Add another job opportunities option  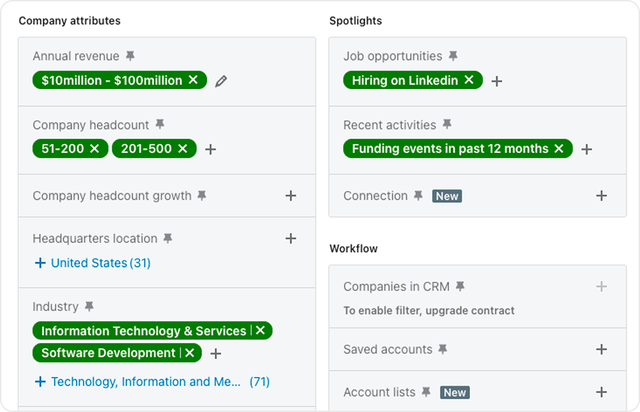tap(497, 81)
